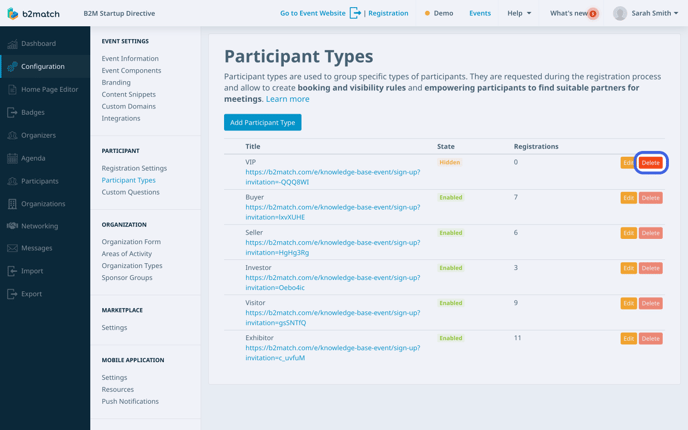This screenshot has height=430, width=688.
Task: Click the Home Page Editor document icon
Action: tap(12, 89)
